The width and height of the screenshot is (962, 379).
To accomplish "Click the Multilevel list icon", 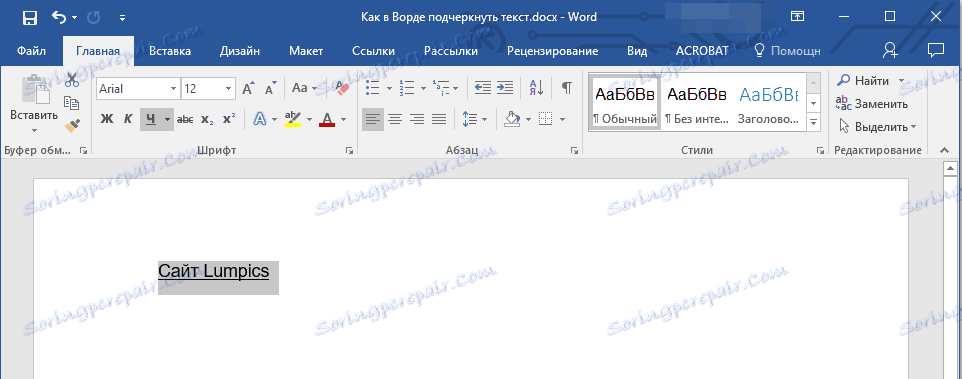I will pyautogui.click(x=441, y=88).
